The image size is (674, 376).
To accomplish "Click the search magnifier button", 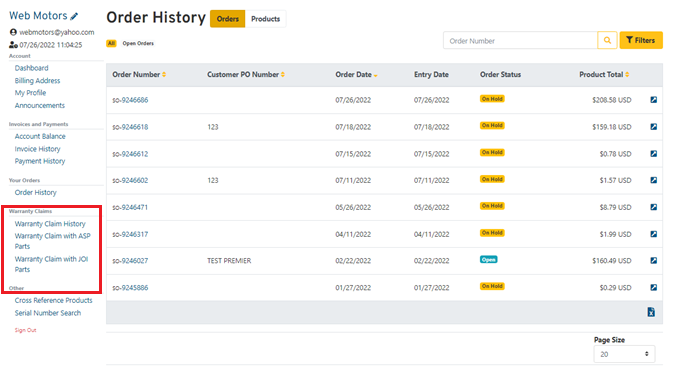I will point(607,40).
